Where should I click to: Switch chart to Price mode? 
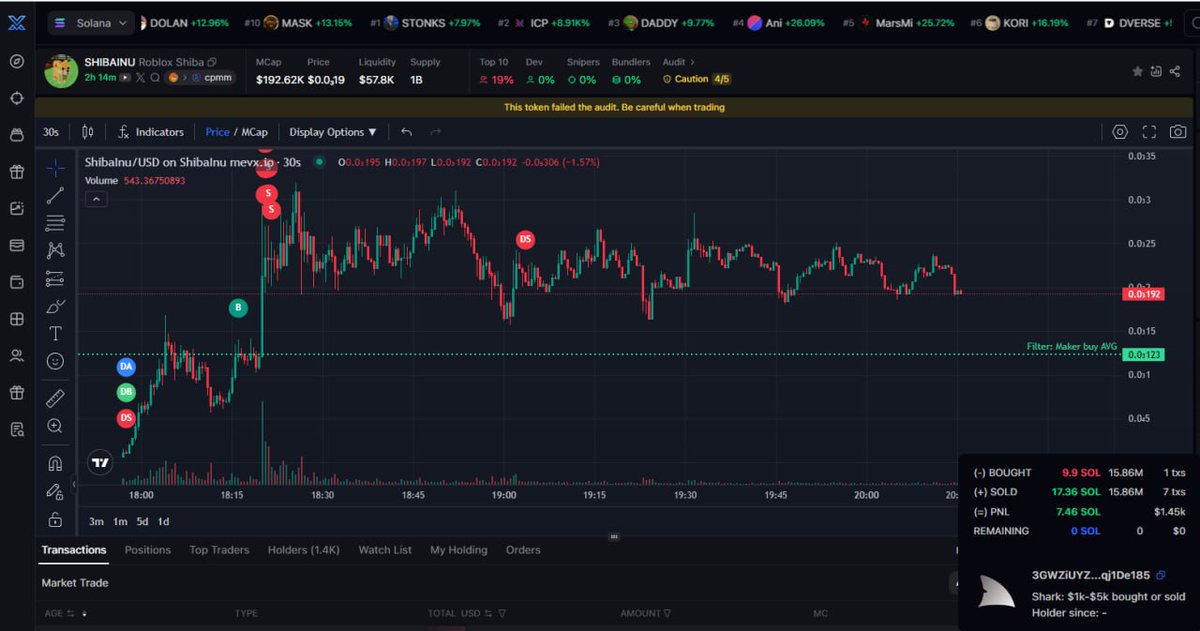pyautogui.click(x=217, y=132)
